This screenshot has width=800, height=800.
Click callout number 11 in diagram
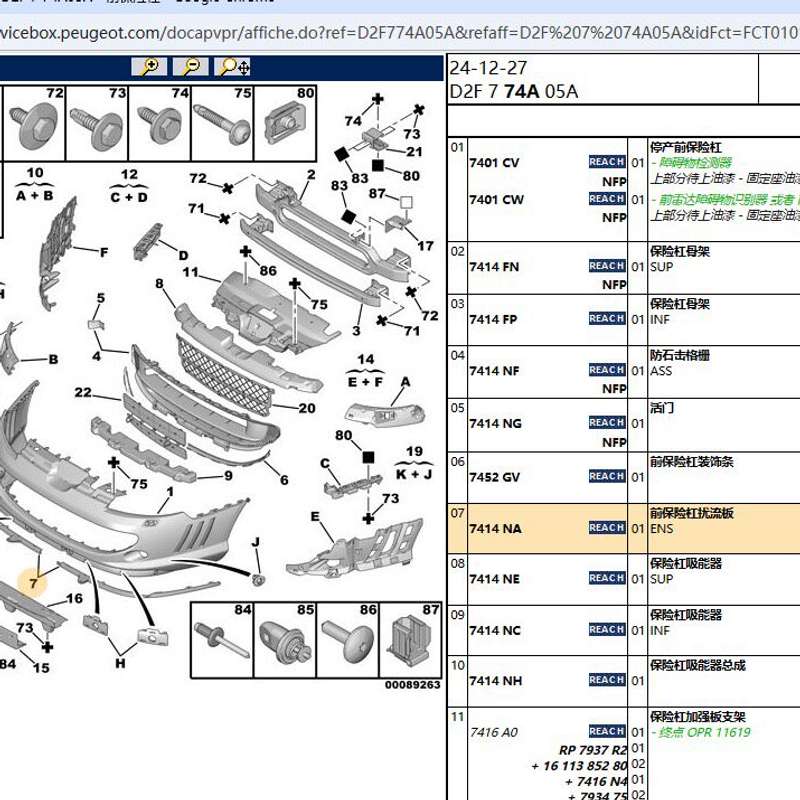190,272
